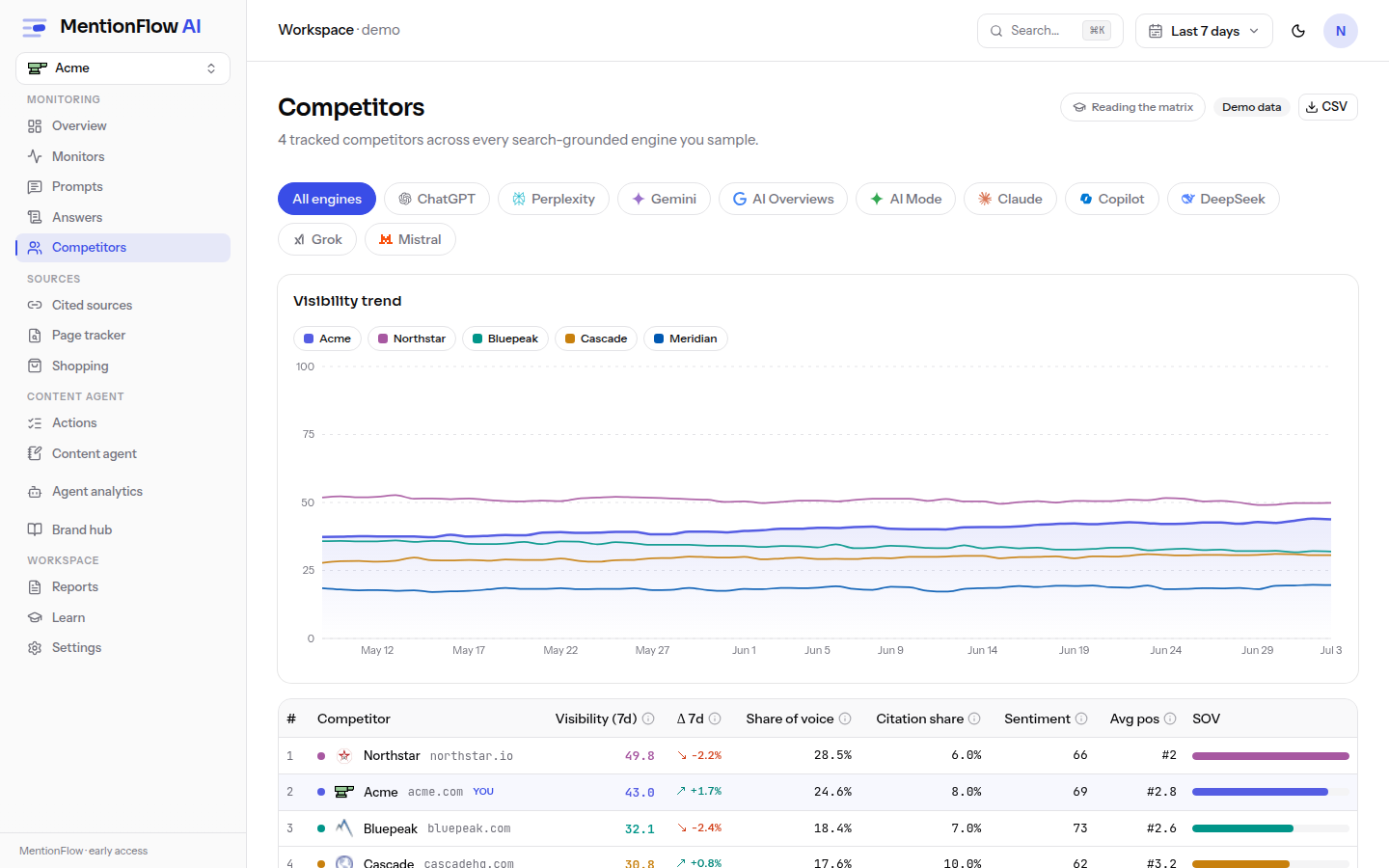Image resolution: width=1389 pixels, height=868 pixels.
Task: Open Reading the matrix guide
Action: tap(1132, 107)
